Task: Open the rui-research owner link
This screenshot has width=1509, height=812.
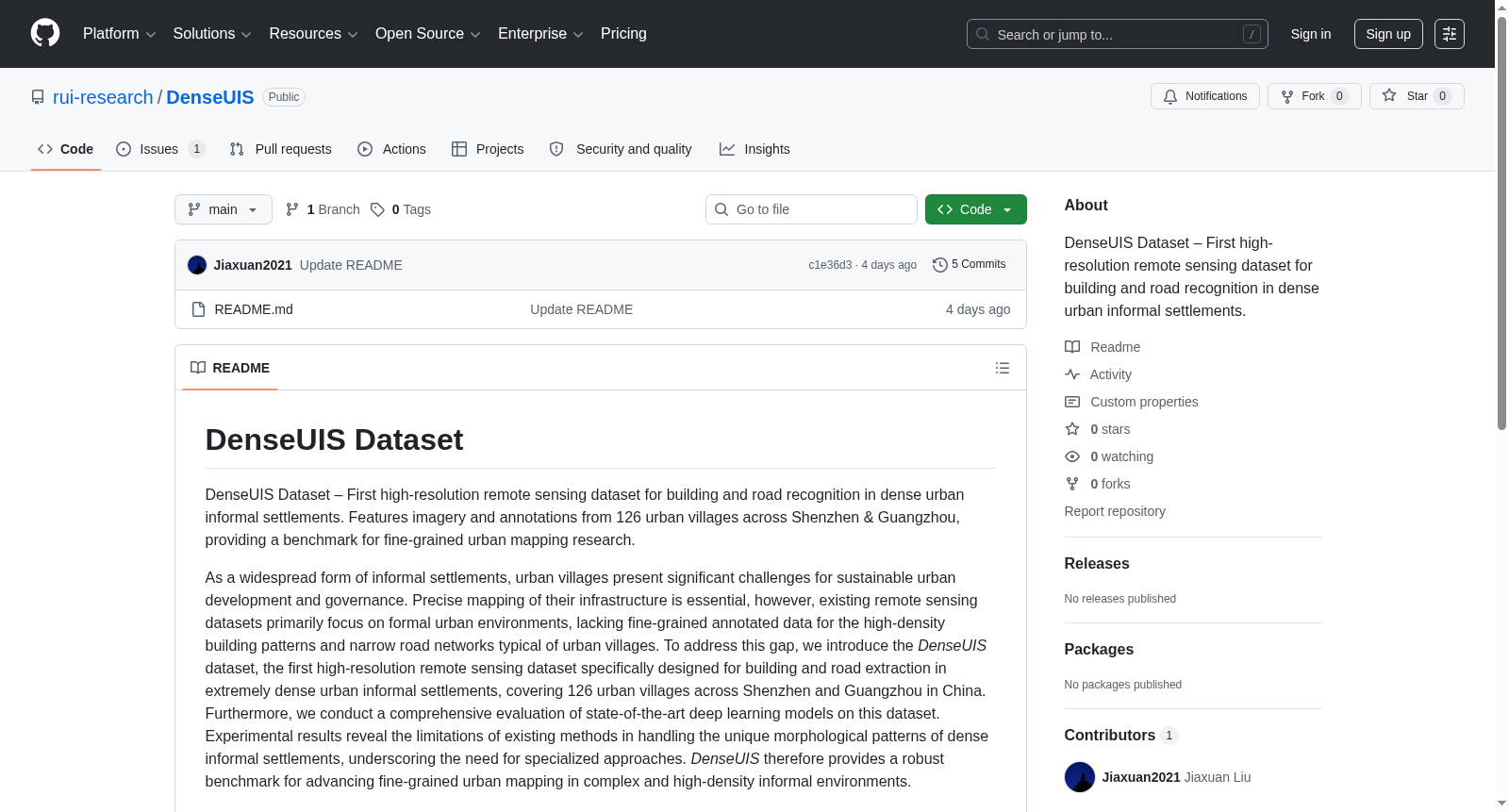Action: tap(103, 97)
